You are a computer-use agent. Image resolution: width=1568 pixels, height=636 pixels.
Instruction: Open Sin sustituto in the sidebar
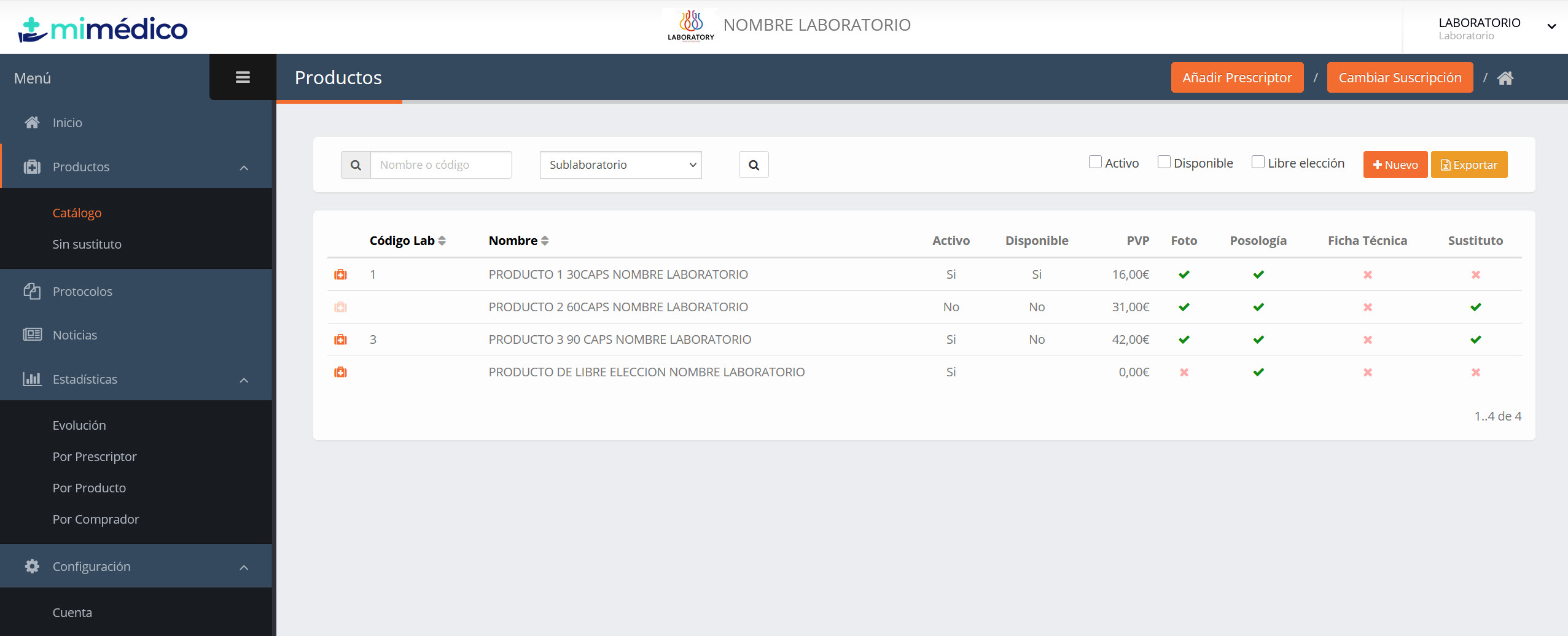tap(87, 244)
